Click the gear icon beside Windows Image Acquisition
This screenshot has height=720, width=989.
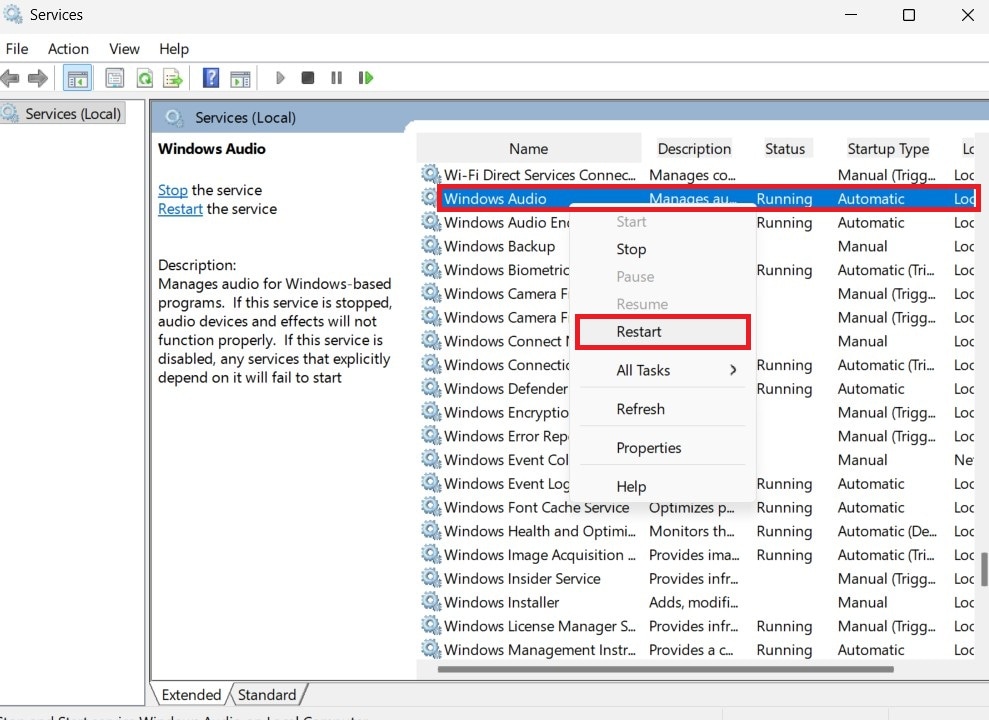(431, 554)
